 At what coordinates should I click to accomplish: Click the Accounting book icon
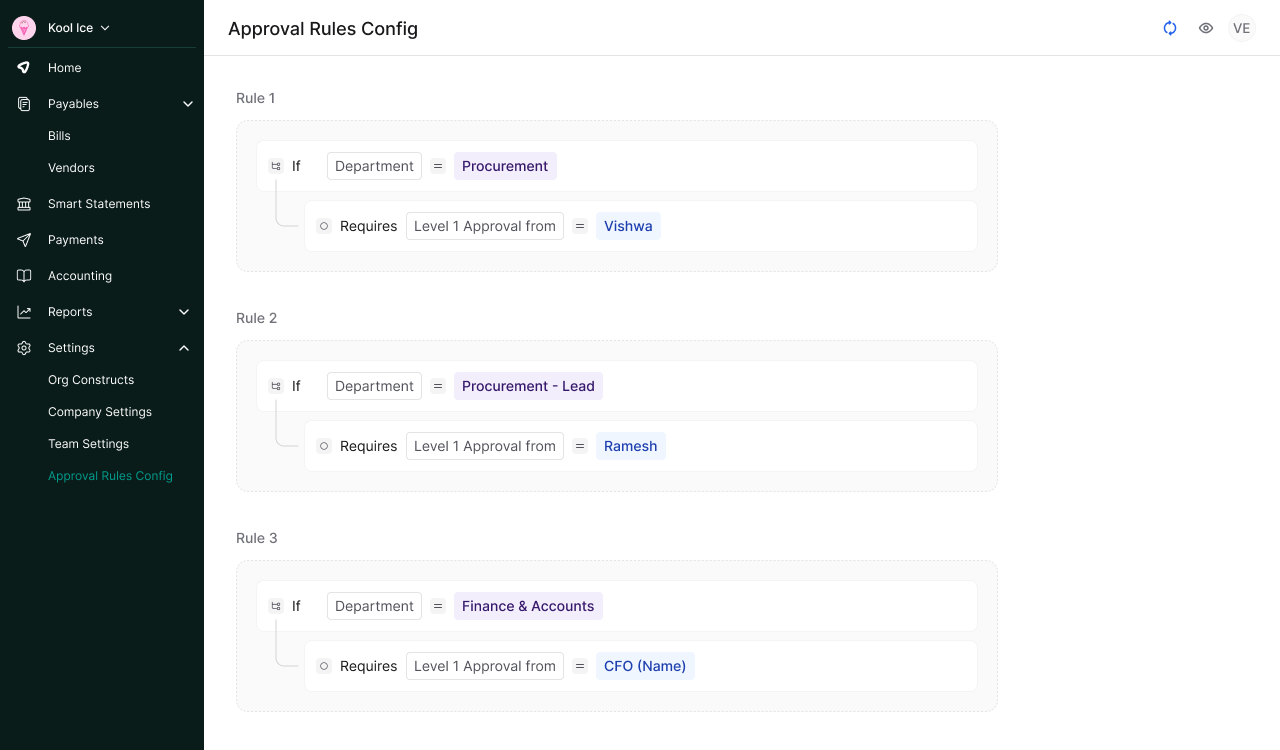coord(23,275)
